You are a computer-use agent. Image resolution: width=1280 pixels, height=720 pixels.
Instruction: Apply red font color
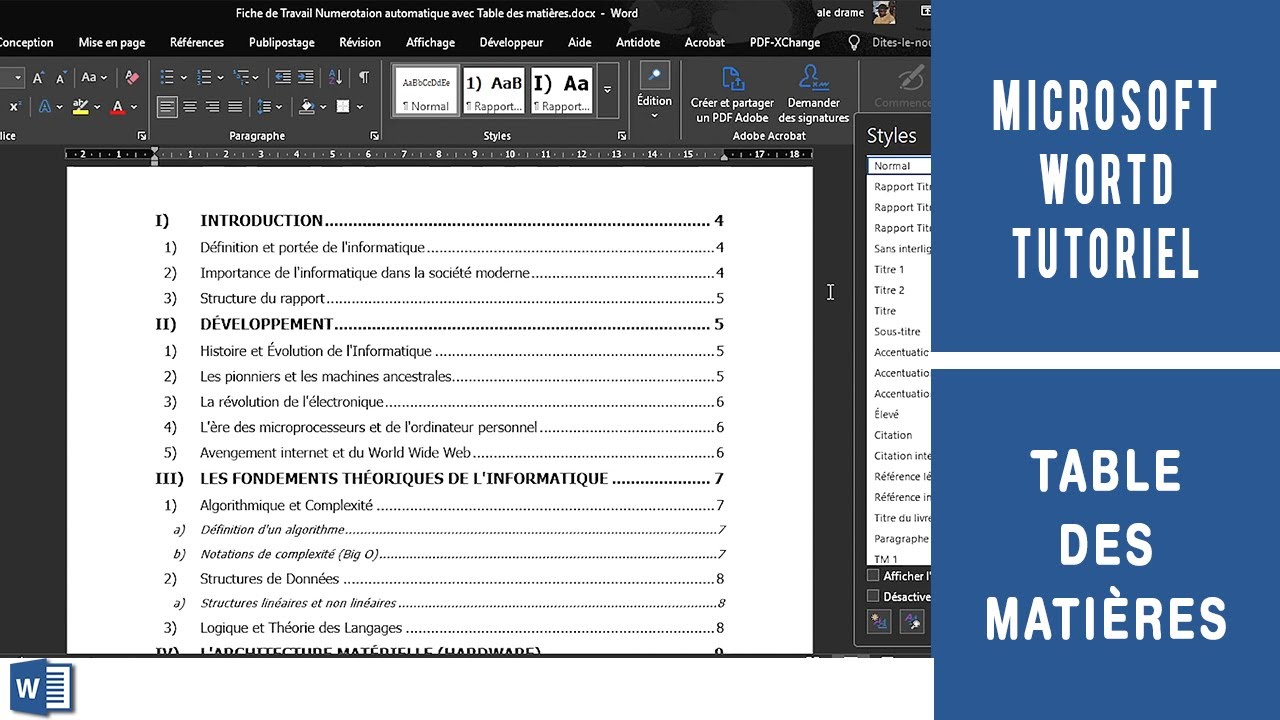(118, 106)
